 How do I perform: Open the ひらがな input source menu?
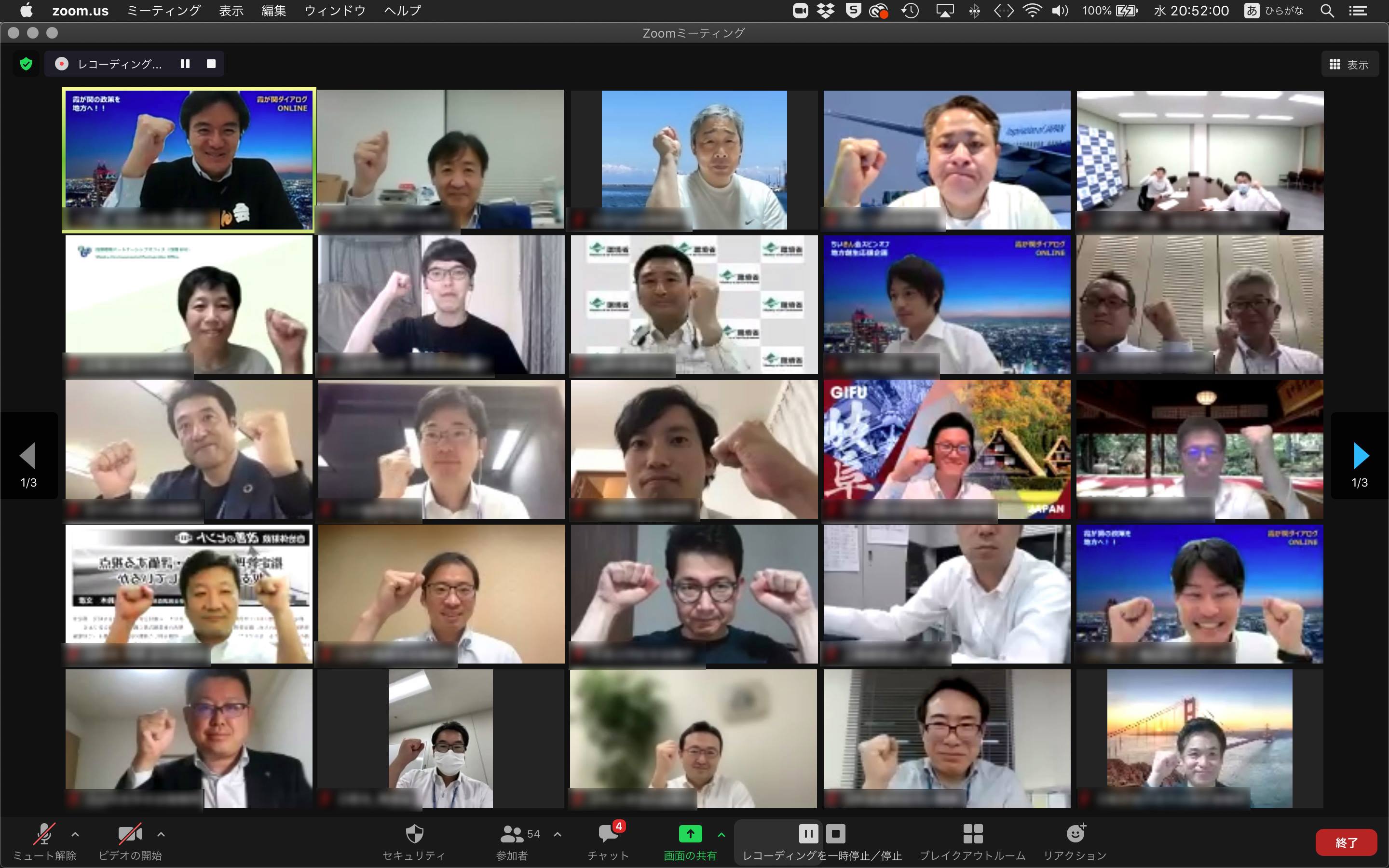[x=1274, y=10]
